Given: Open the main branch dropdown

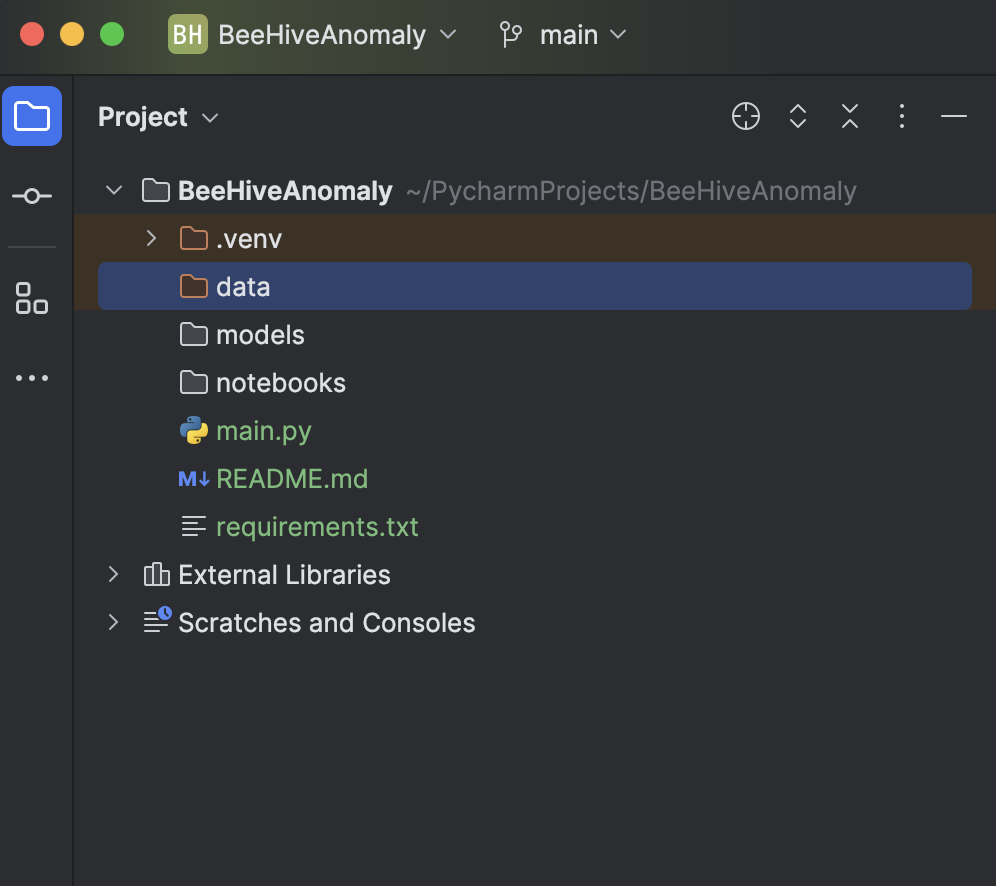Looking at the screenshot, I should point(564,35).
